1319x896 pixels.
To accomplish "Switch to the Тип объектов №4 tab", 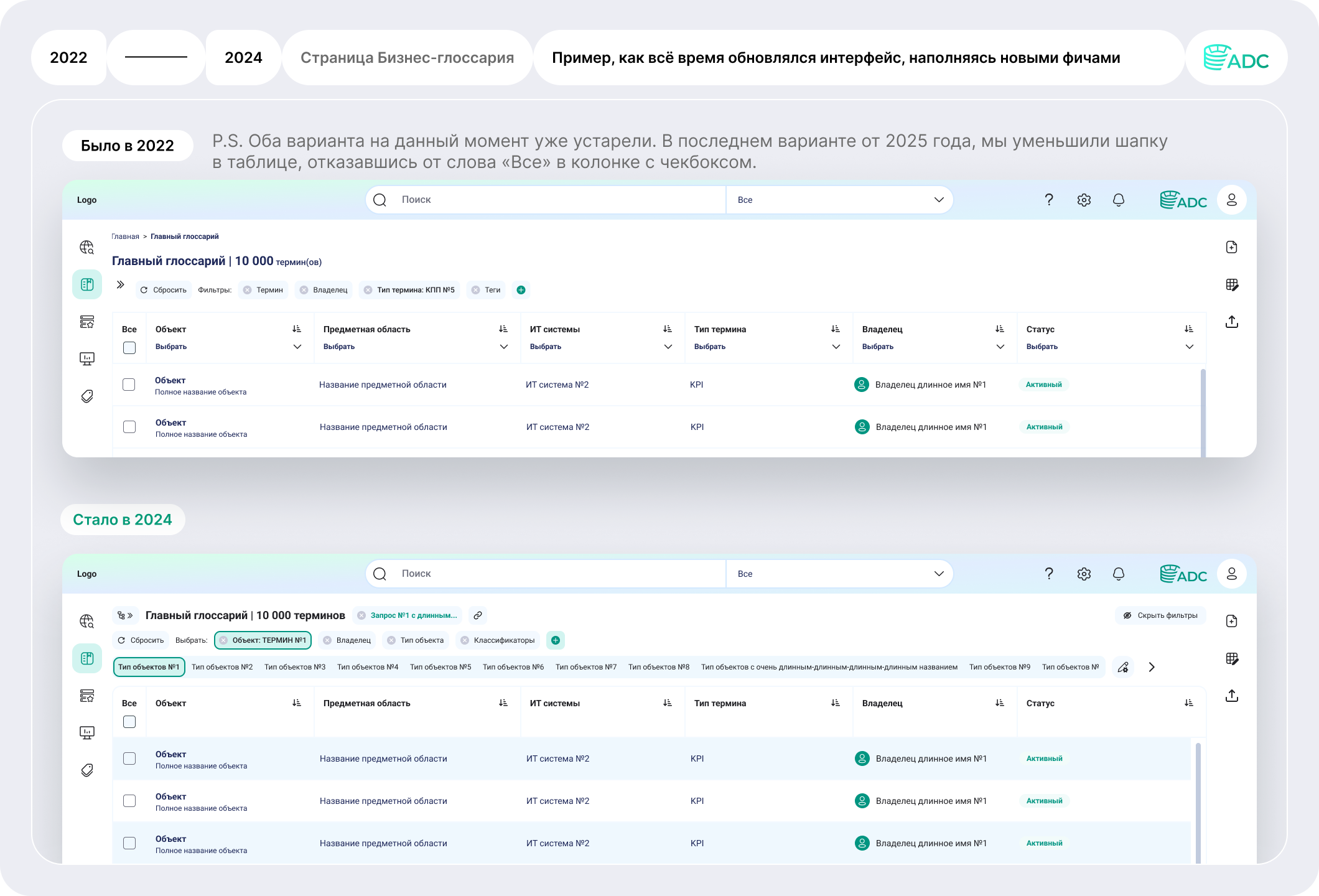I will point(368,667).
